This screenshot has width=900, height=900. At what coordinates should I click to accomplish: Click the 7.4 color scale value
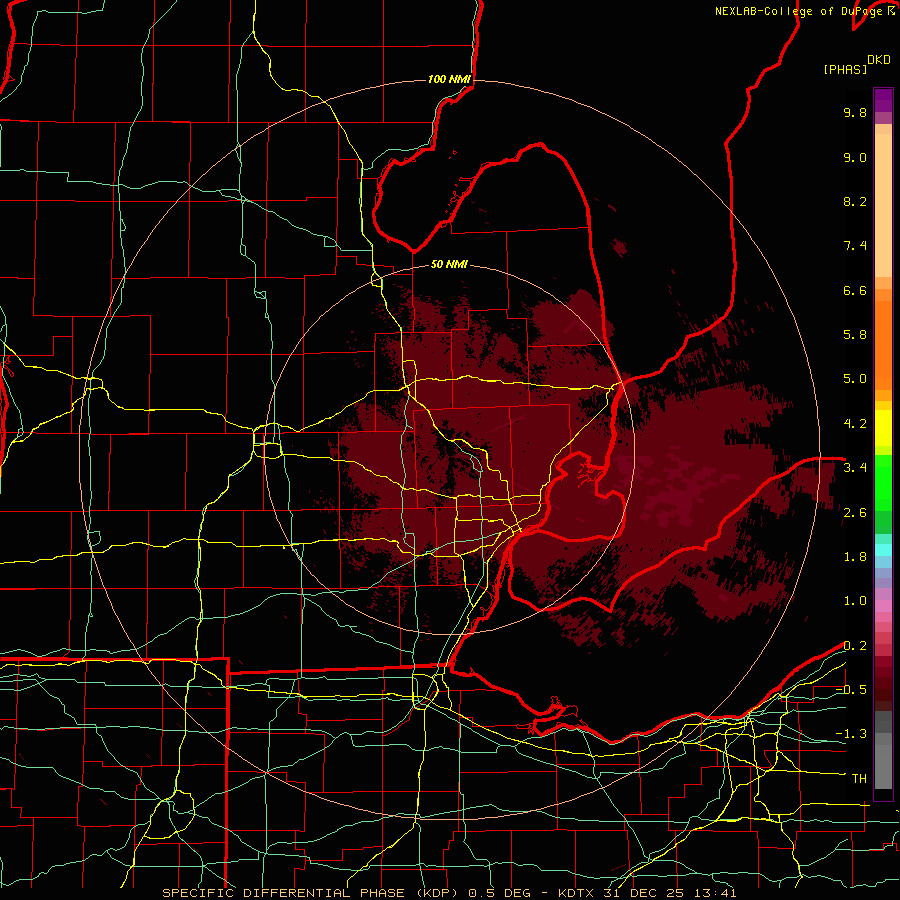(855, 246)
